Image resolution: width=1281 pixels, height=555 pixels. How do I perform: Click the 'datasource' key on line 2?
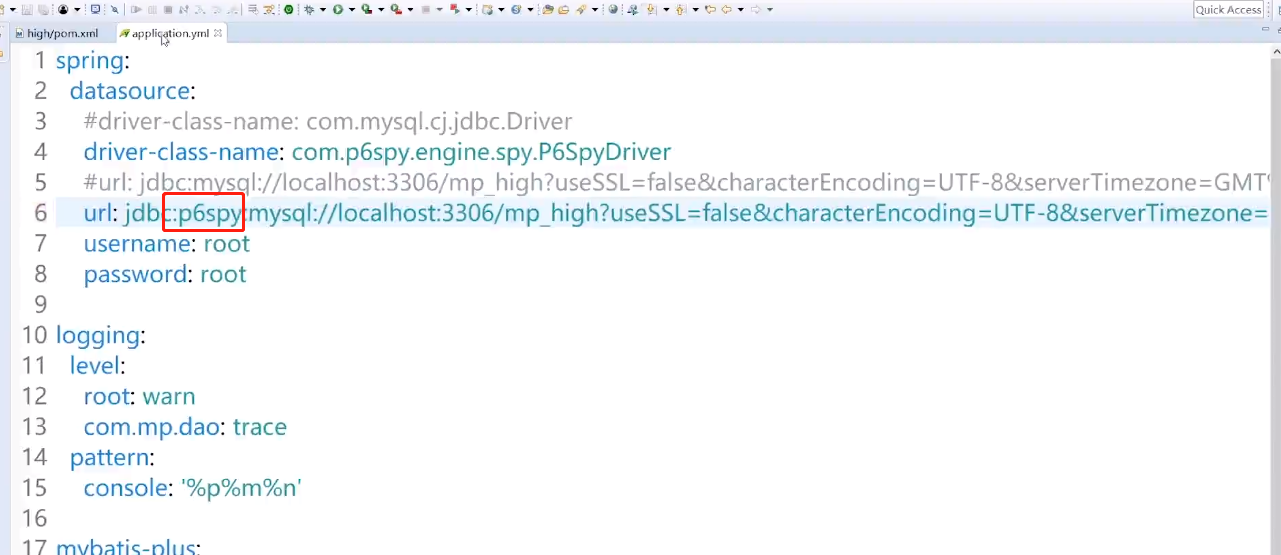pos(129,91)
